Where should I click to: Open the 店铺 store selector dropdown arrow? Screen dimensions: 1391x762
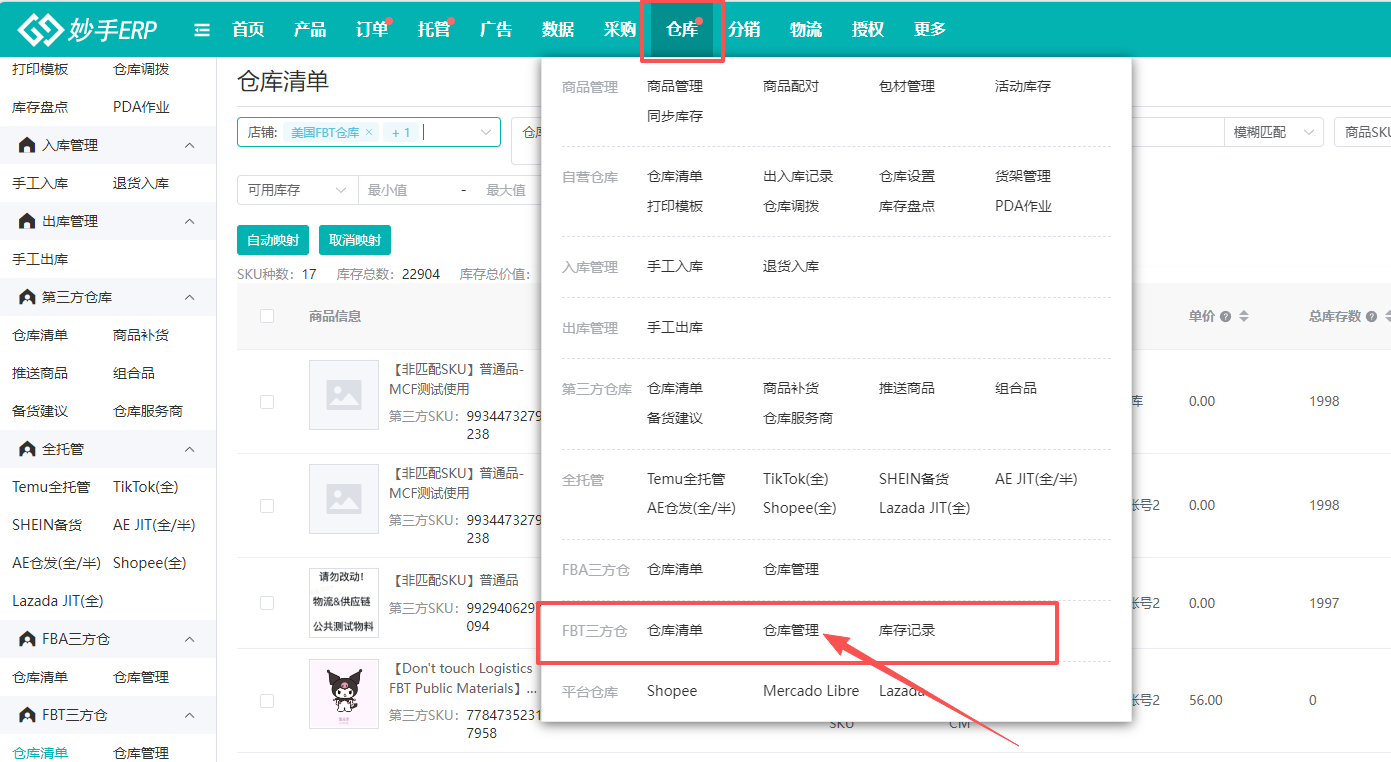pos(487,132)
